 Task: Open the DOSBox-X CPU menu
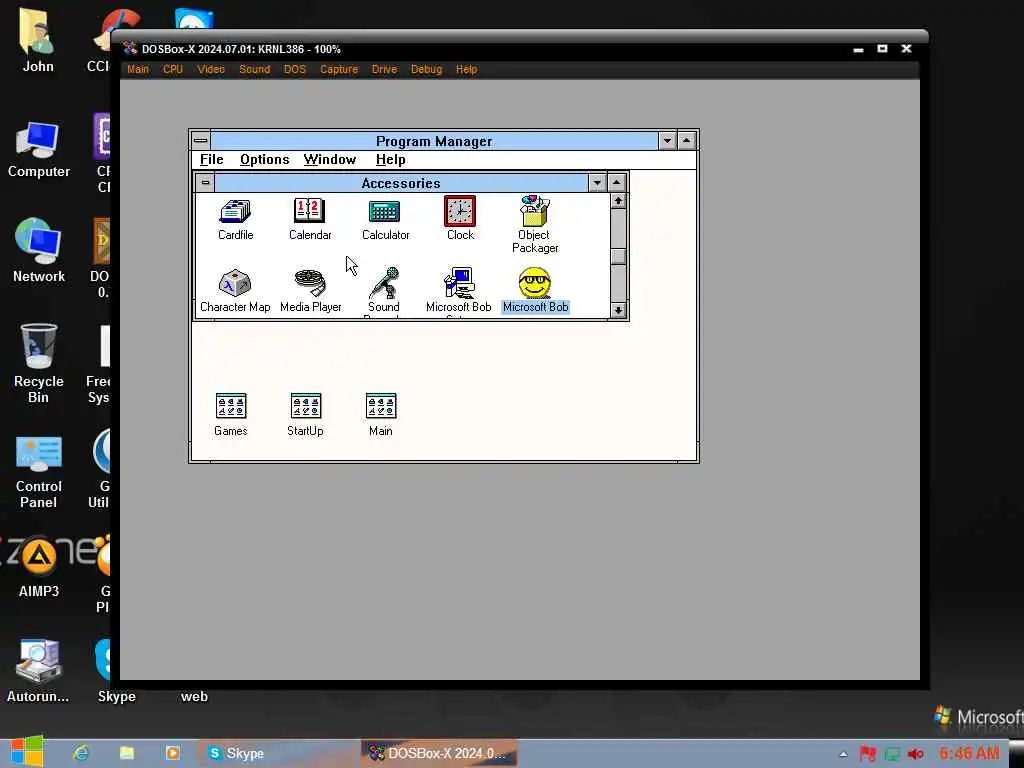tap(173, 69)
